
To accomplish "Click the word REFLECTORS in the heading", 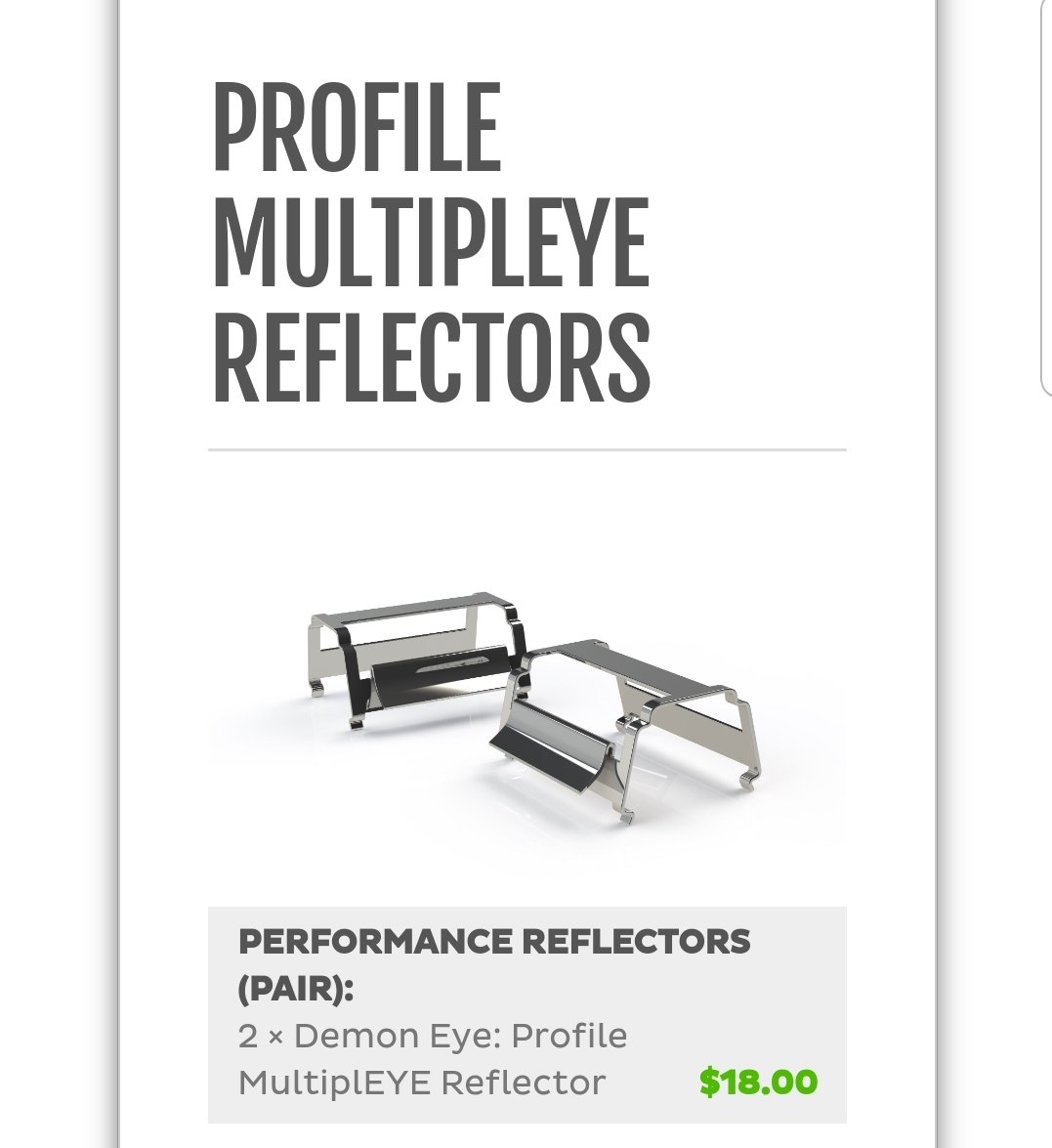I will [432, 358].
